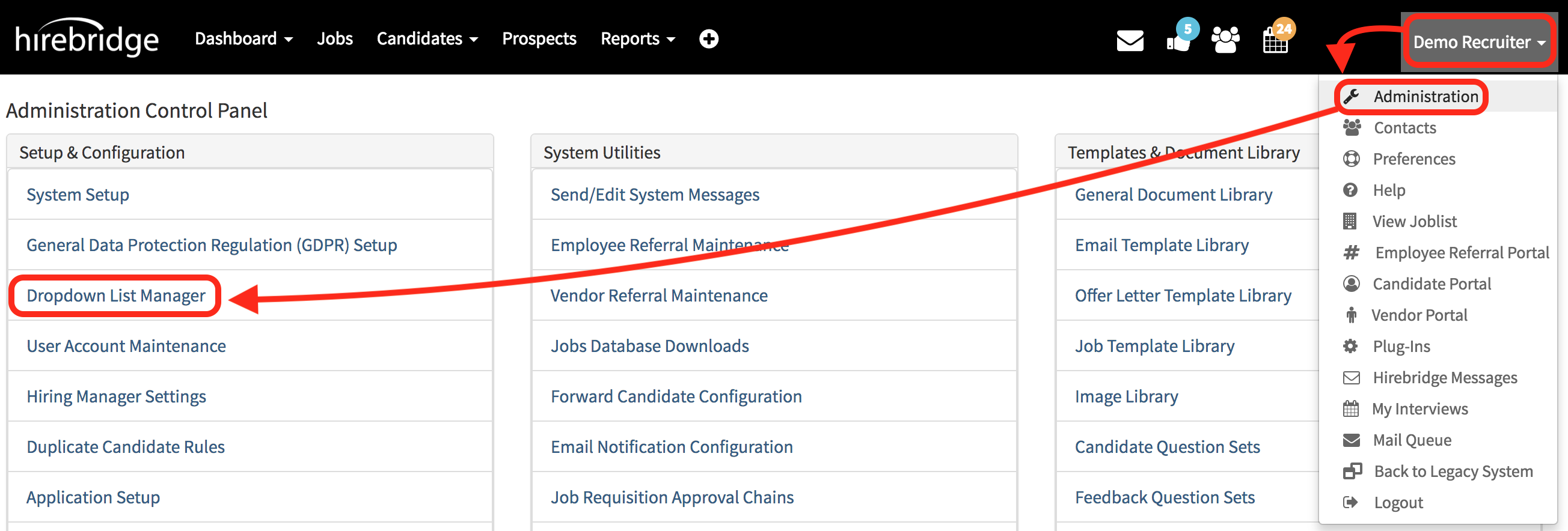Click the group of people icon in navbar

(1225, 40)
